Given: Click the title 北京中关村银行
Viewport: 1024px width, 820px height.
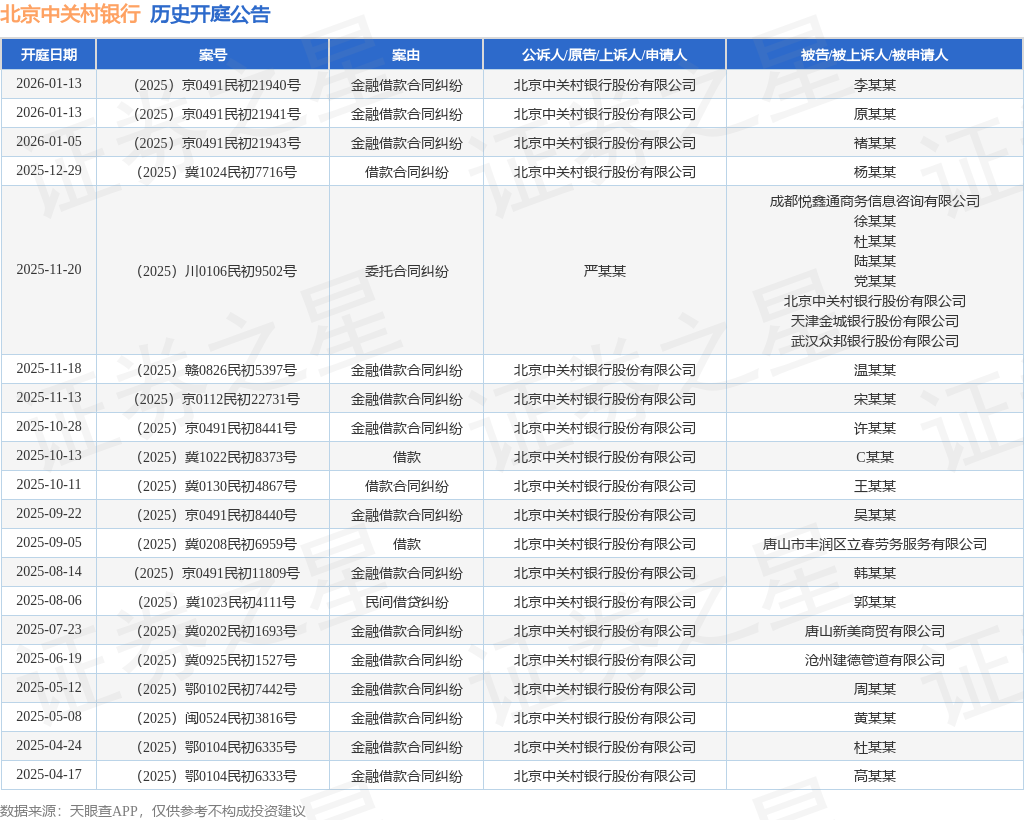Looking at the screenshot, I should click(x=71, y=14).
